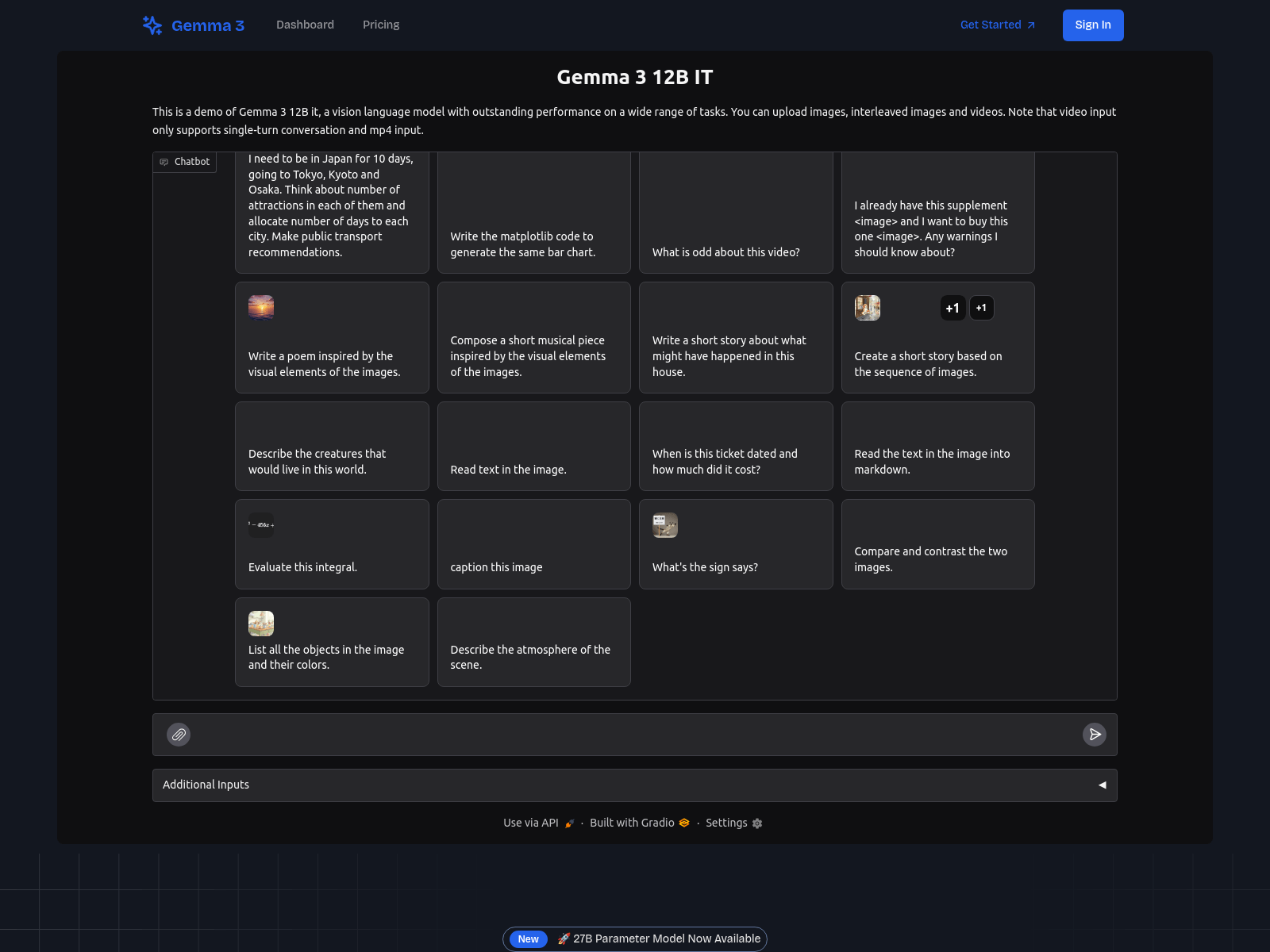Click the Gradio icon in the footer

[683, 823]
